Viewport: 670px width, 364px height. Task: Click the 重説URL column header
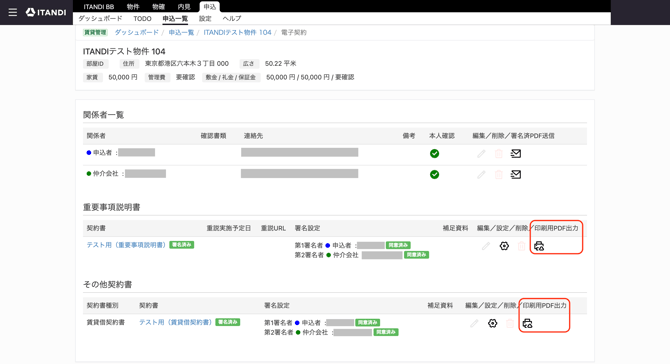(273, 228)
